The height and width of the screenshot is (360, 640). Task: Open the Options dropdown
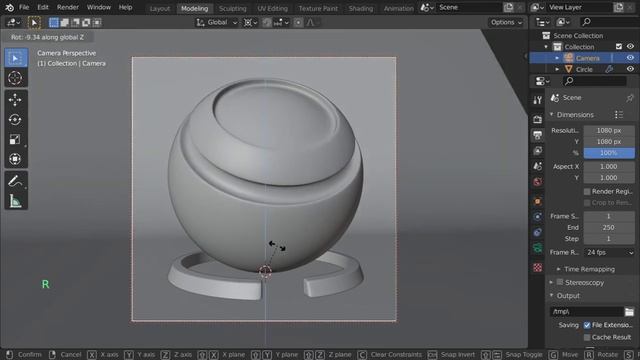[x=506, y=22]
